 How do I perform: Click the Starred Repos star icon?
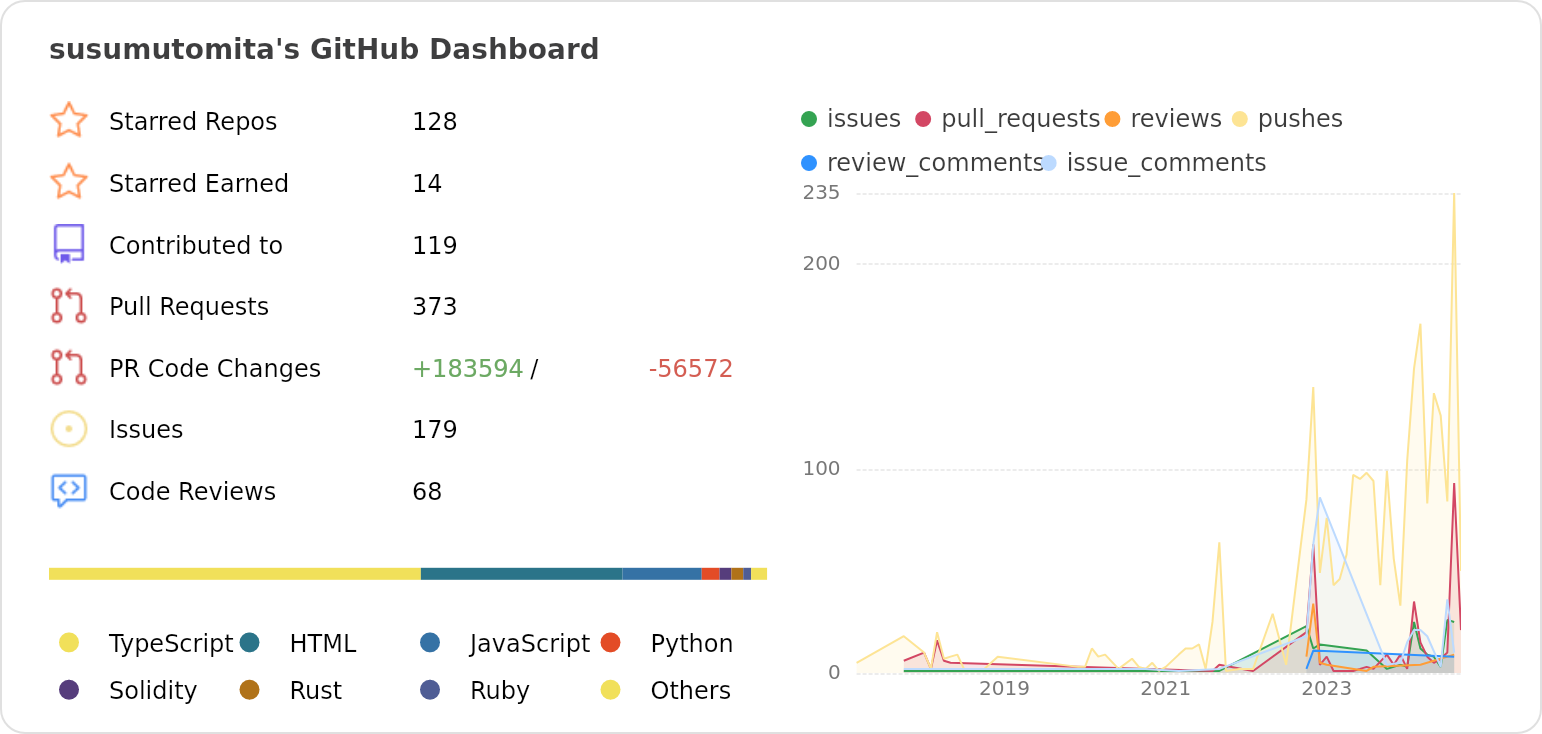[x=69, y=120]
